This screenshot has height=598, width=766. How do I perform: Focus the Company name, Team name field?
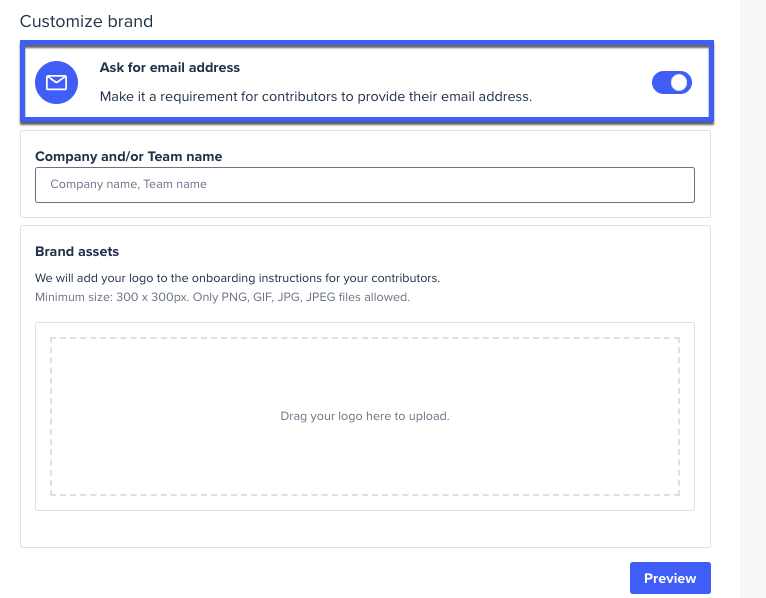364,185
